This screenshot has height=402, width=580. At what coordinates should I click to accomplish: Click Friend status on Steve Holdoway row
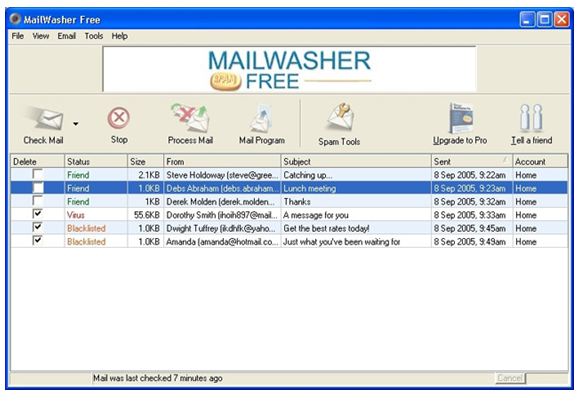(x=78, y=175)
